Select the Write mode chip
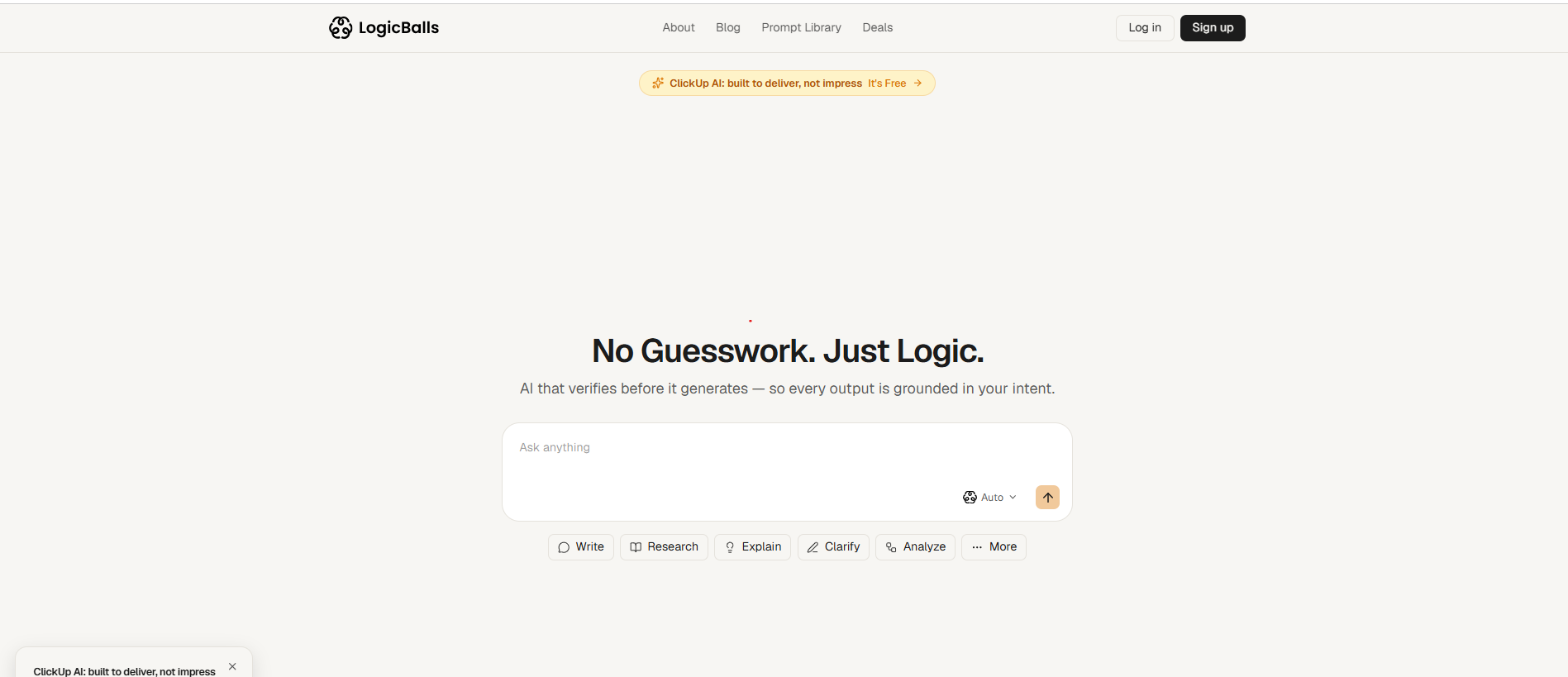Screen dimensions: 1568x677 (581, 547)
